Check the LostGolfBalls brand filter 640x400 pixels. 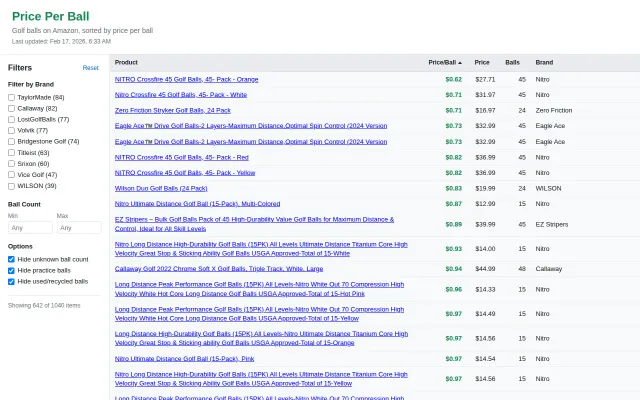[11, 120]
